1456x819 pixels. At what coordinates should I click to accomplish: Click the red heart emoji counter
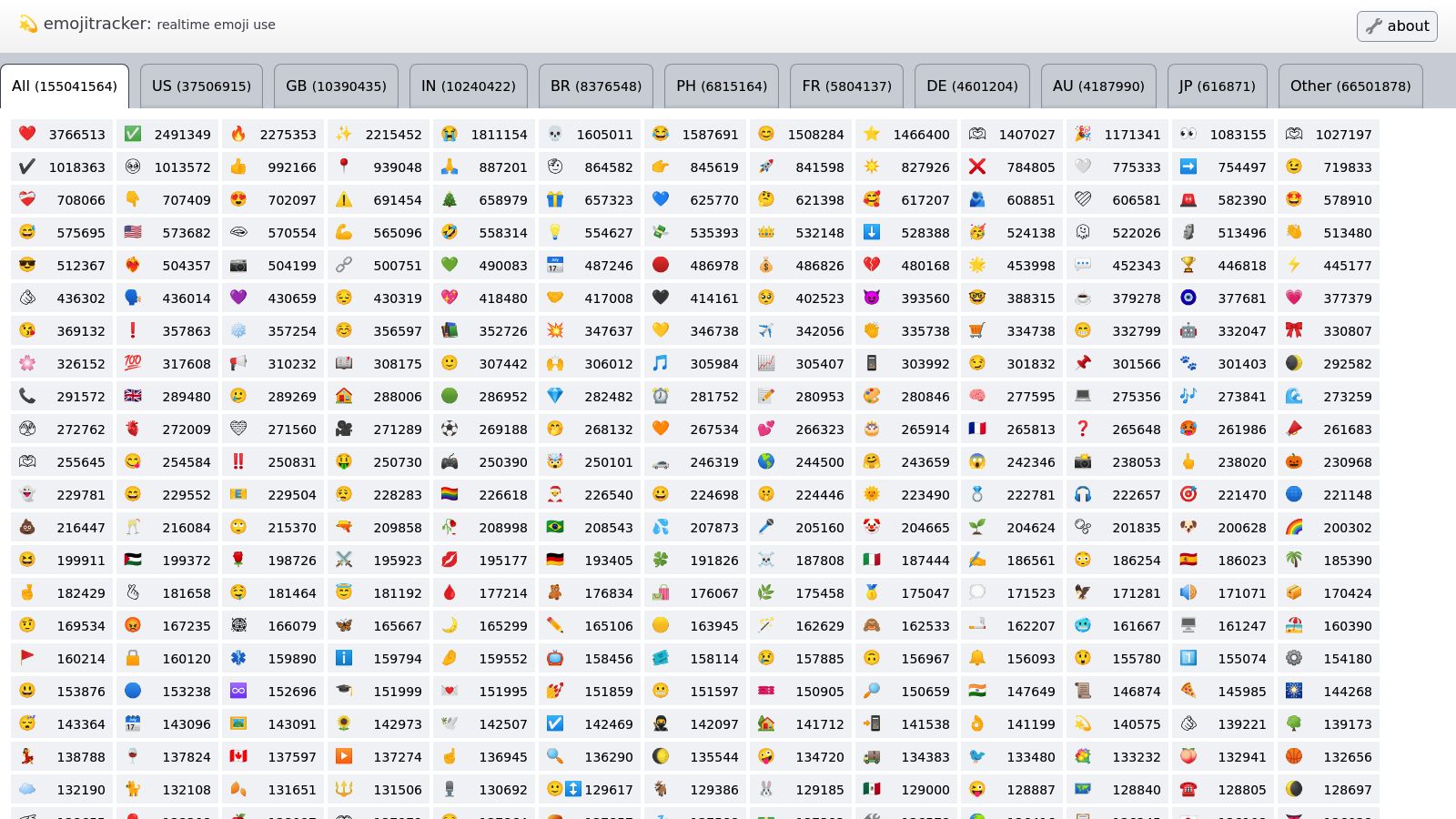pyautogui.click(x=25, y=134)
